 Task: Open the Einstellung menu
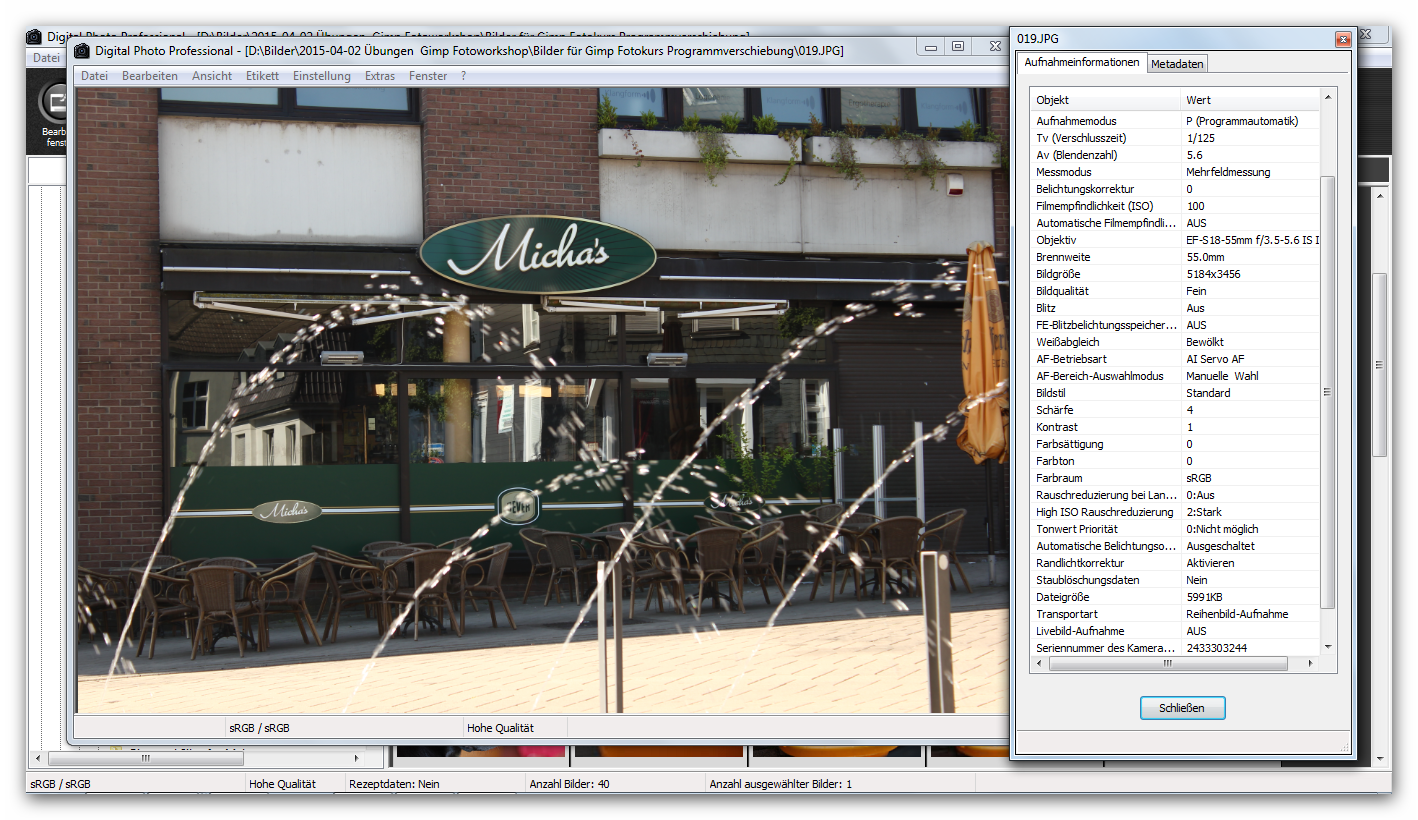tap(322, 76)
